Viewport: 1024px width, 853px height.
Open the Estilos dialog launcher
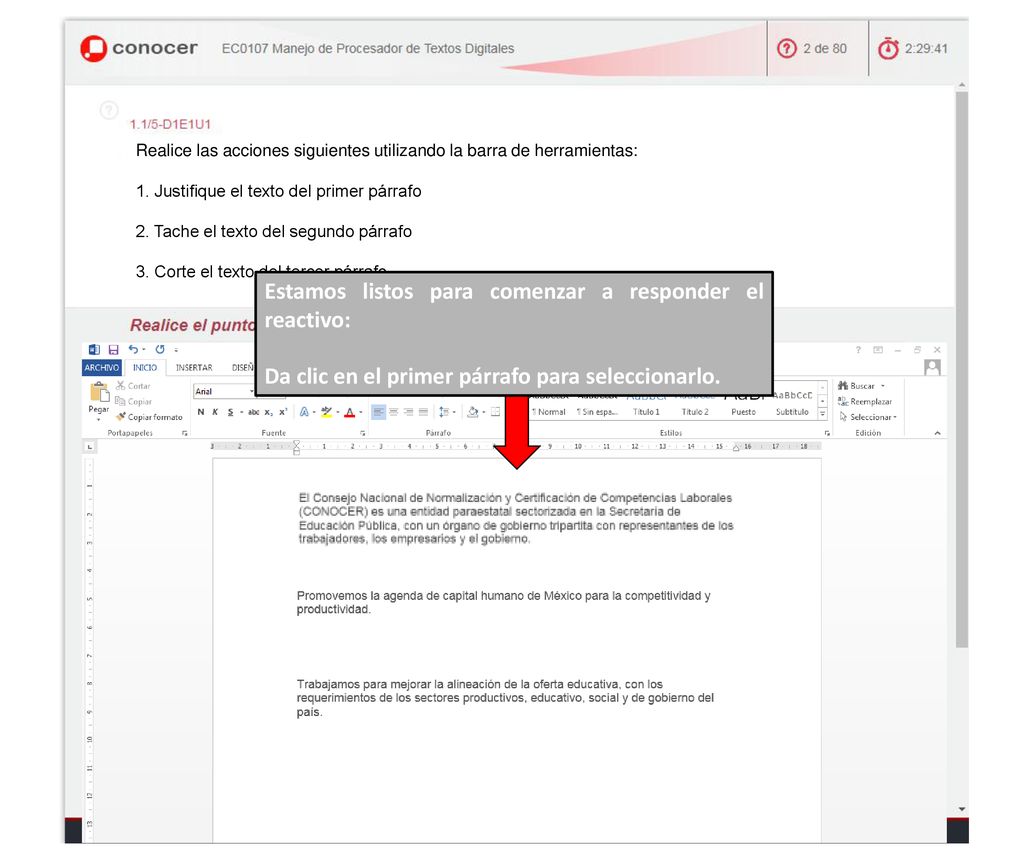pos(827,433)
